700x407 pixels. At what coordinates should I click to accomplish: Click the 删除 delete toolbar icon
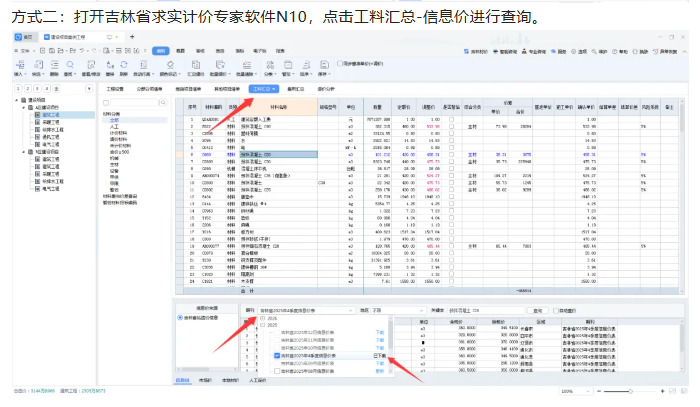point(54,65)
